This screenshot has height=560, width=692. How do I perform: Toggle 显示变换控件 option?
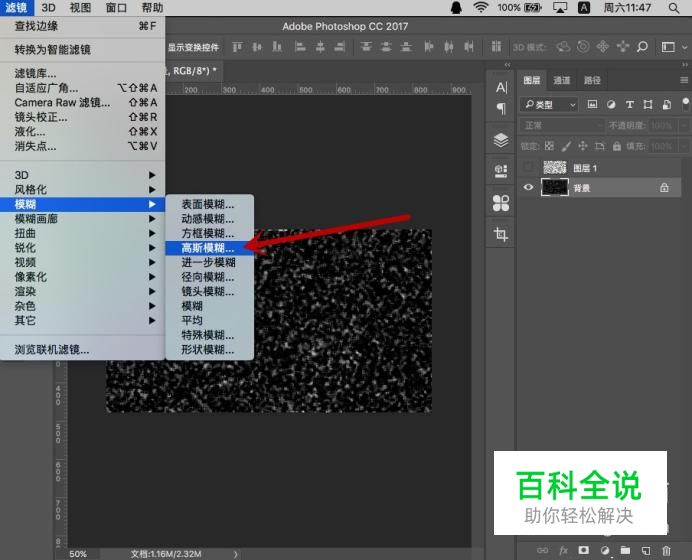pos(193,47)
